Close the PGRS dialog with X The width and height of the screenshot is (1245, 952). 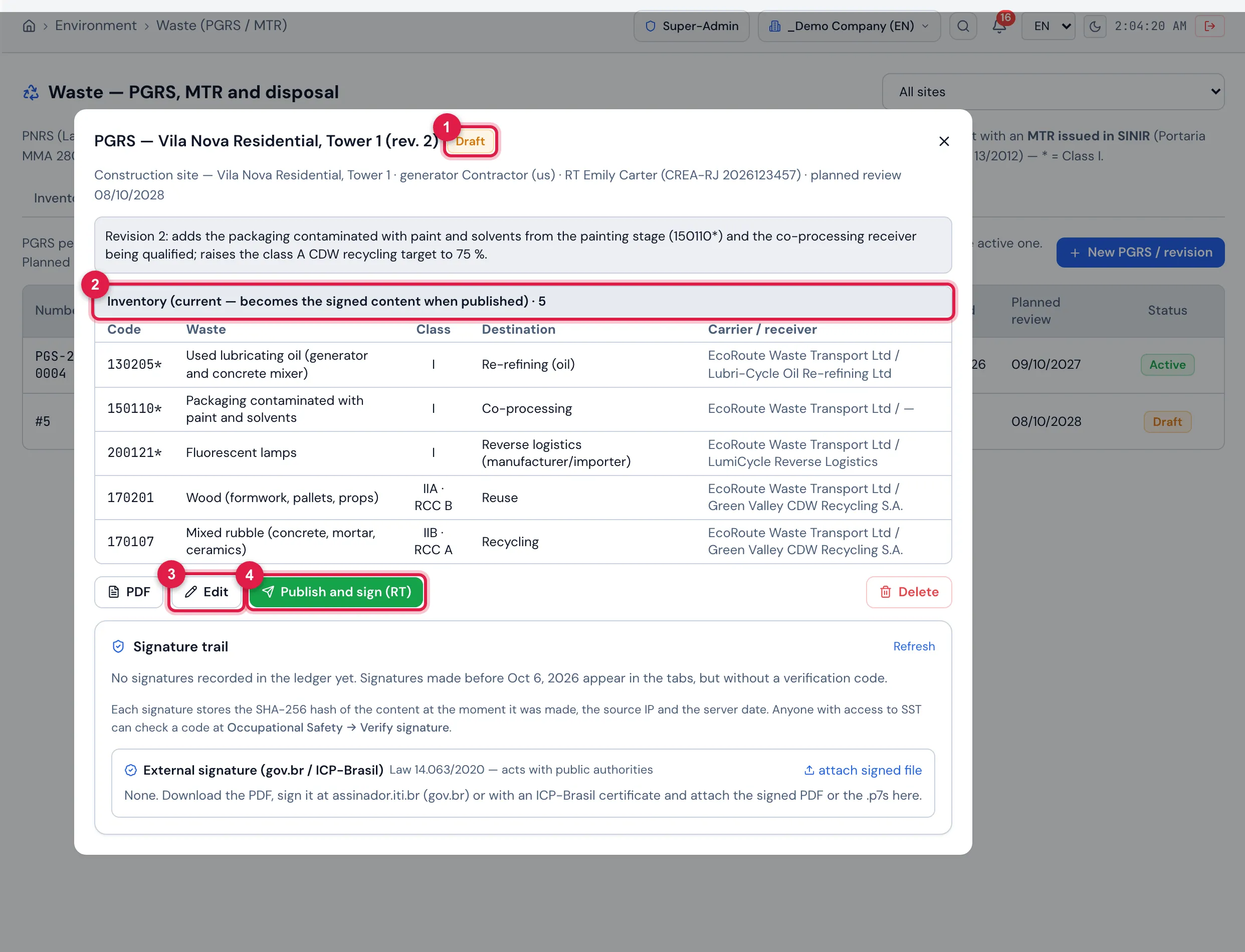(x=944, y=141)
